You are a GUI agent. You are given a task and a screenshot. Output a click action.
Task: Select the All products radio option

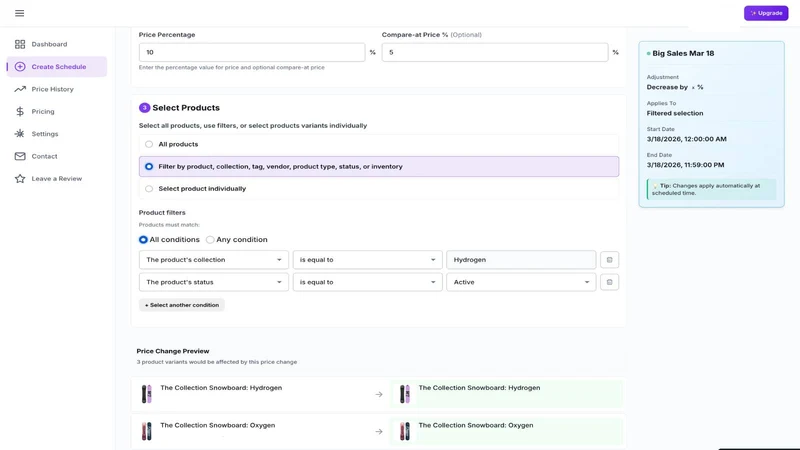tap(149, 144)
